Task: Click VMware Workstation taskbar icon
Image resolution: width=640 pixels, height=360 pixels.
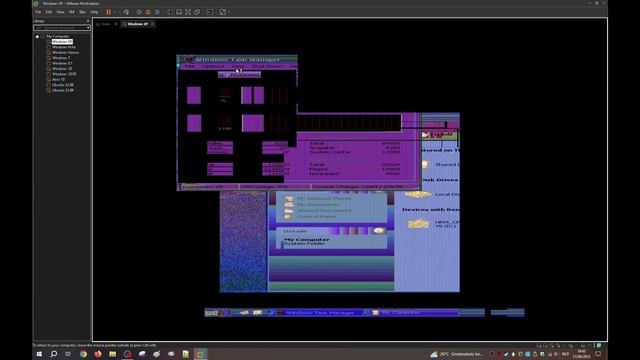Action: (200, 354)
